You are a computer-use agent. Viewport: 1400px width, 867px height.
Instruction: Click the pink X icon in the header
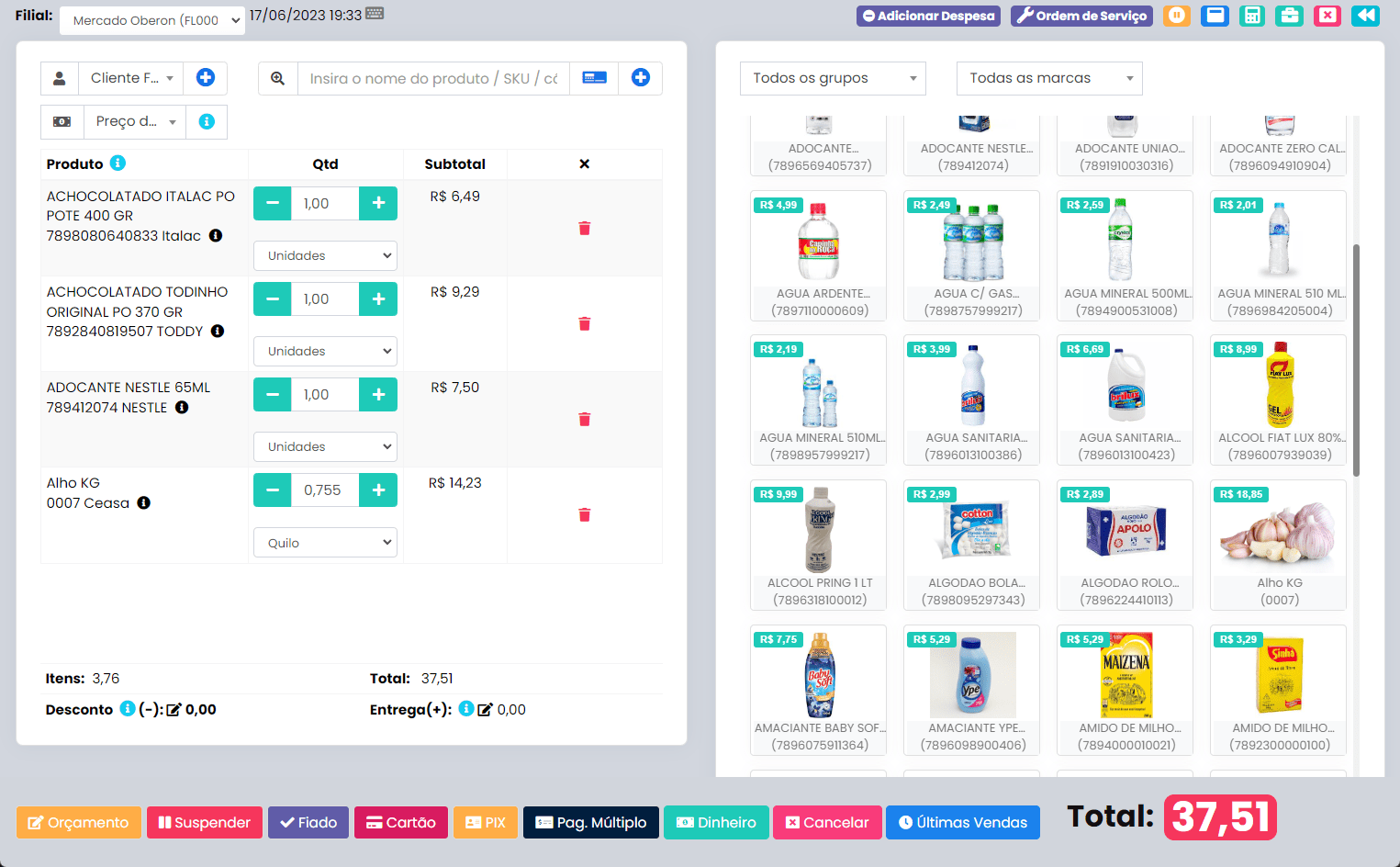click(1327, 16)
